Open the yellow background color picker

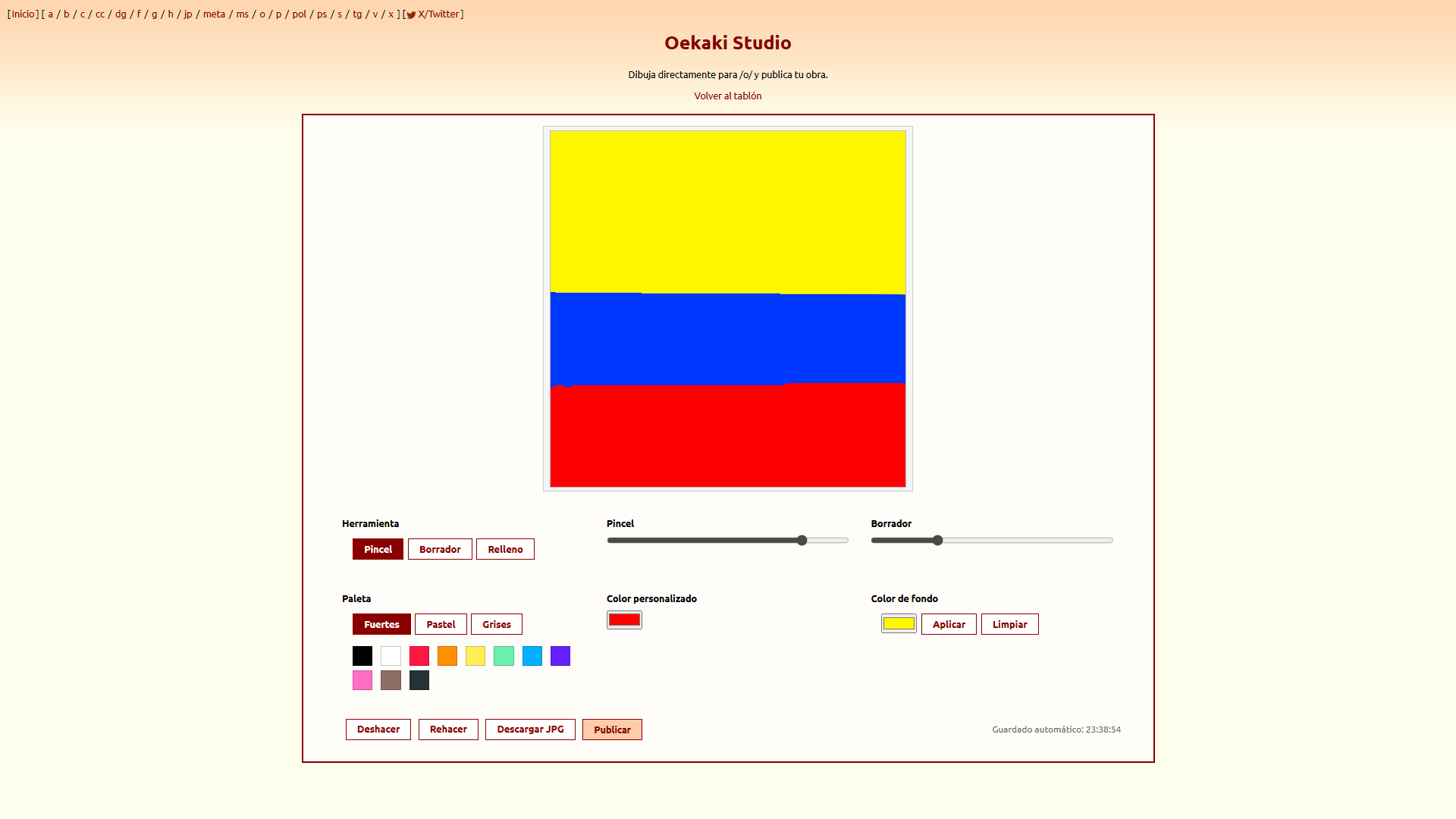tap(899, 624)
